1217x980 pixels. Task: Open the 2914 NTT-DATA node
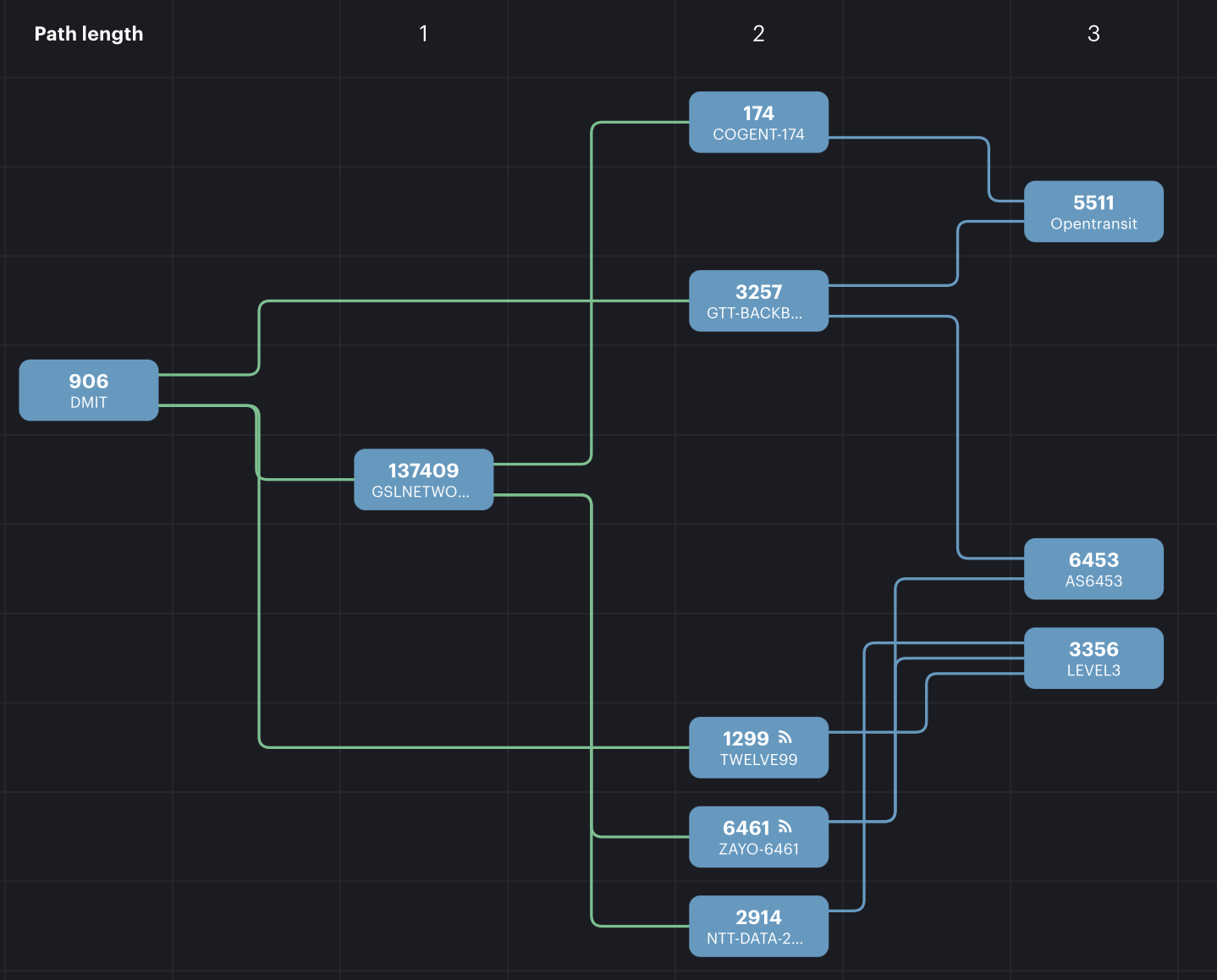point(758,927)
